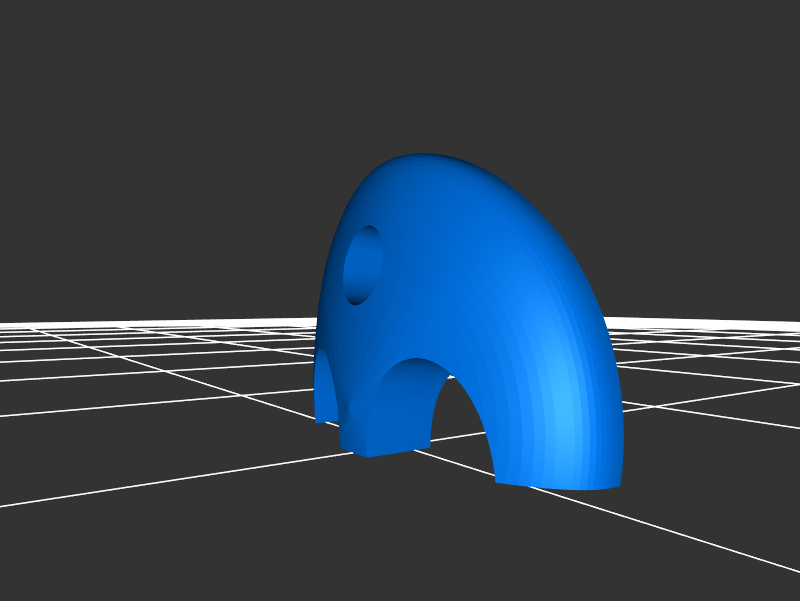800x601 pixels.
Task: Select the circular hole in the model
Action: 362,266
